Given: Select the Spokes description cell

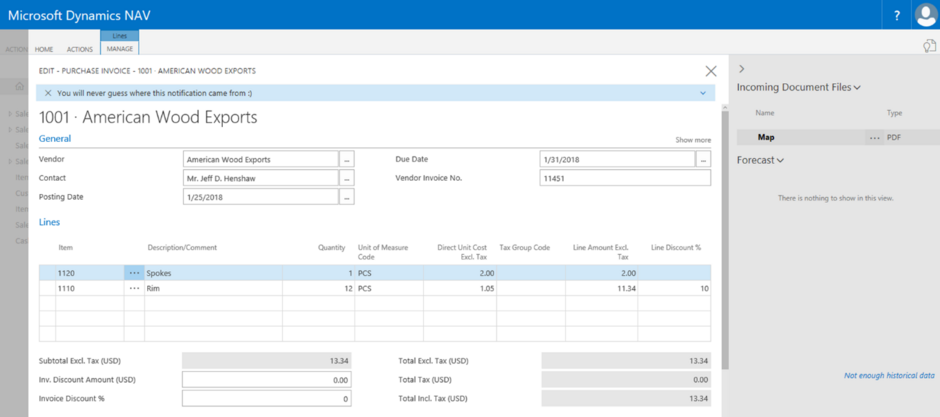Looking at the screenshot, I should 213,273.
